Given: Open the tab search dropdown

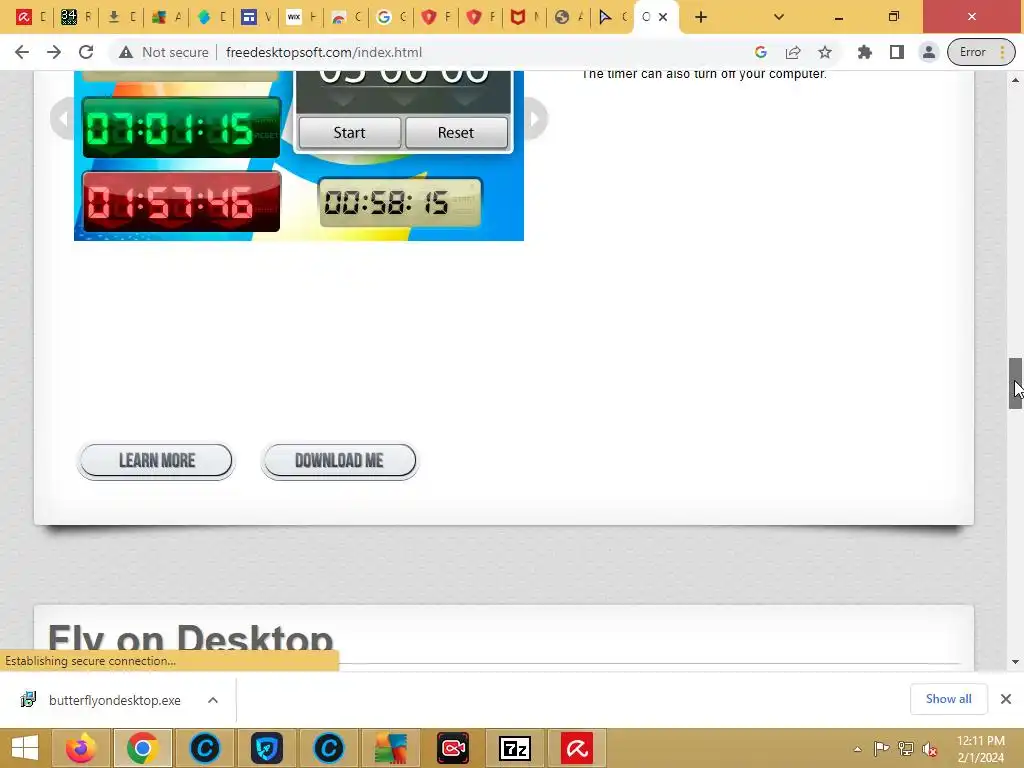Looking at the screenshot, I should [778, 17].
